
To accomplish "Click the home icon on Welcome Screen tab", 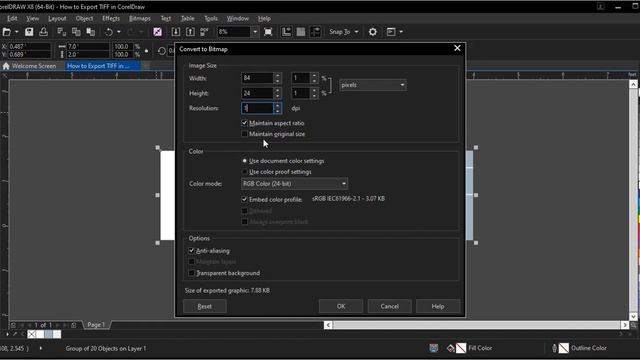I will click(6, 66).
